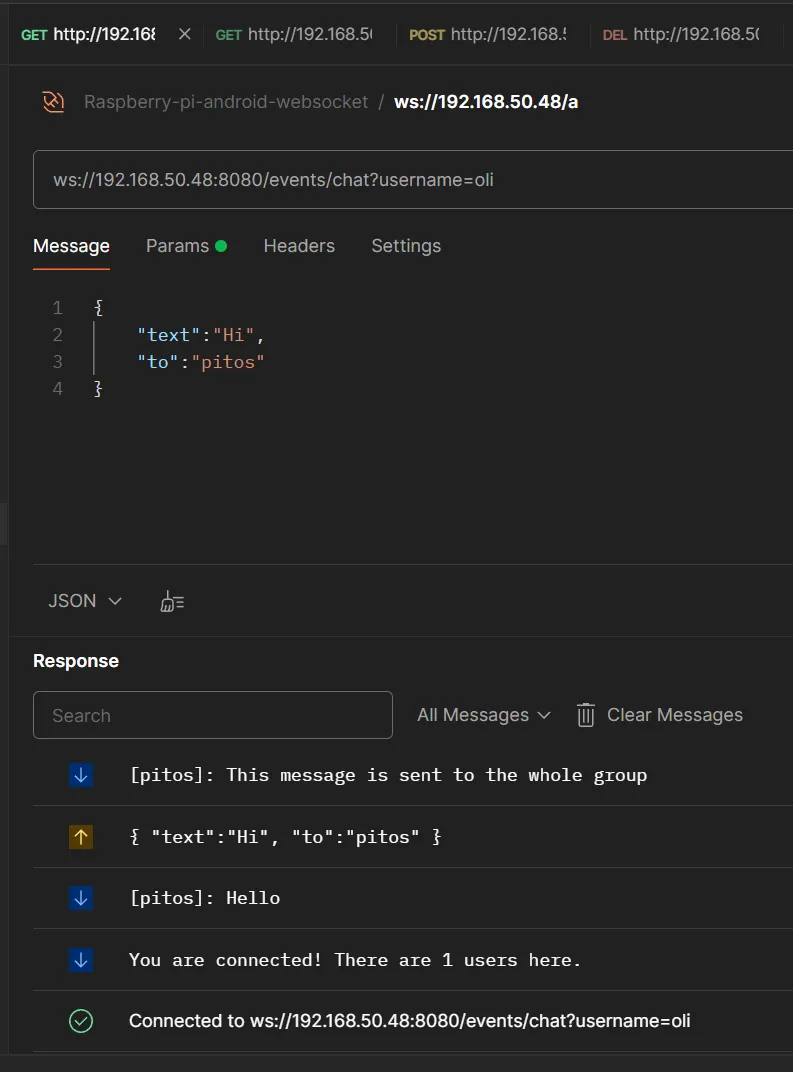The width and height of the screenshot is (793, 1072).
Task: Open the Headers tab
Action: pos(299,246)
